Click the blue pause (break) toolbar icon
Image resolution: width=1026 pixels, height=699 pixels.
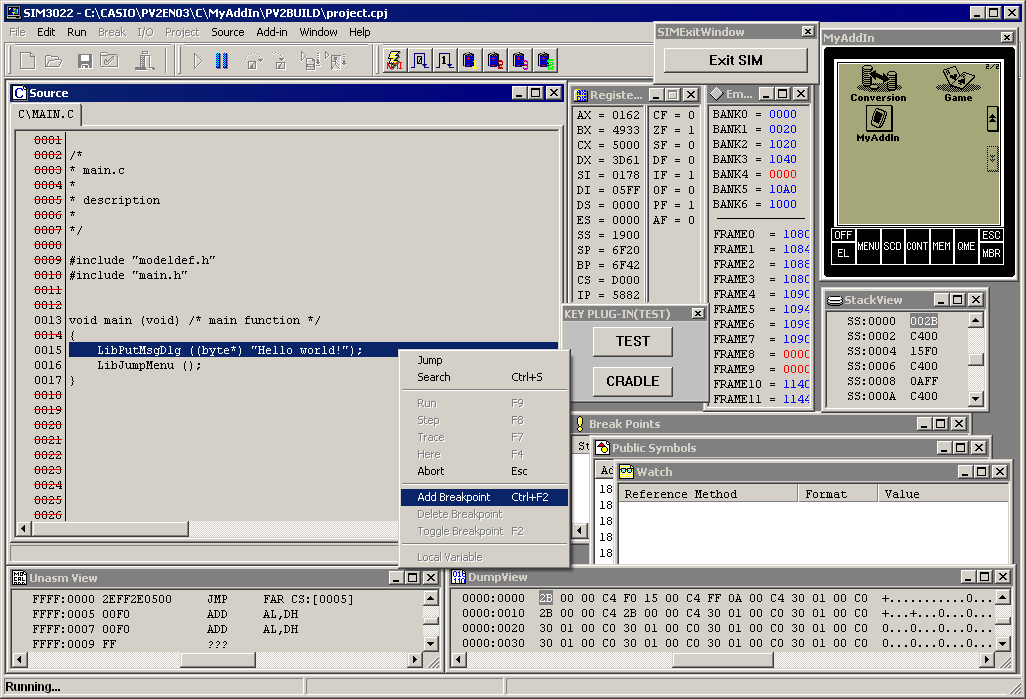(222, 61)
